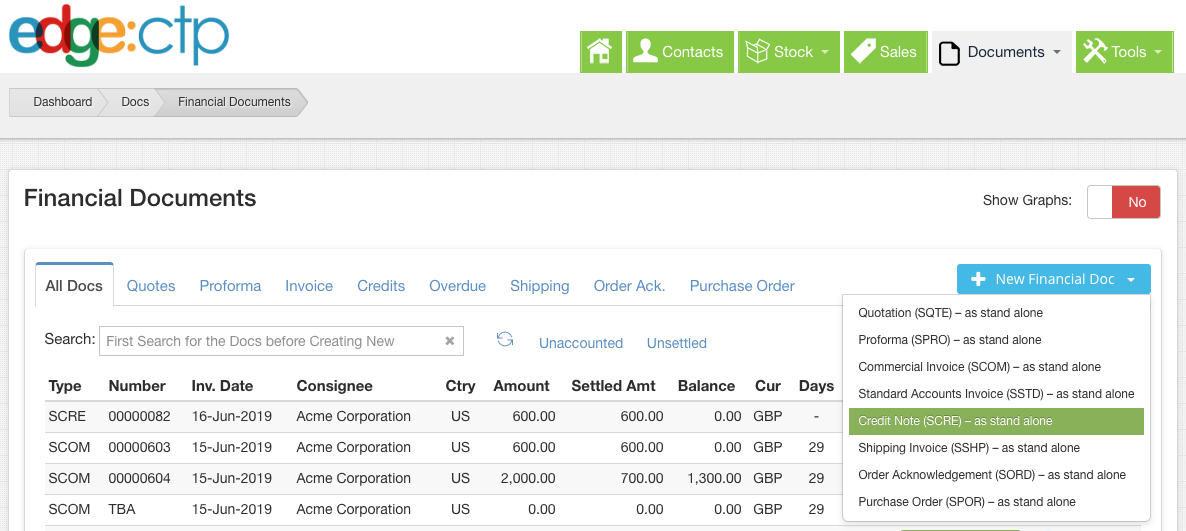Sort by the Consignee column header

(334, 387)
